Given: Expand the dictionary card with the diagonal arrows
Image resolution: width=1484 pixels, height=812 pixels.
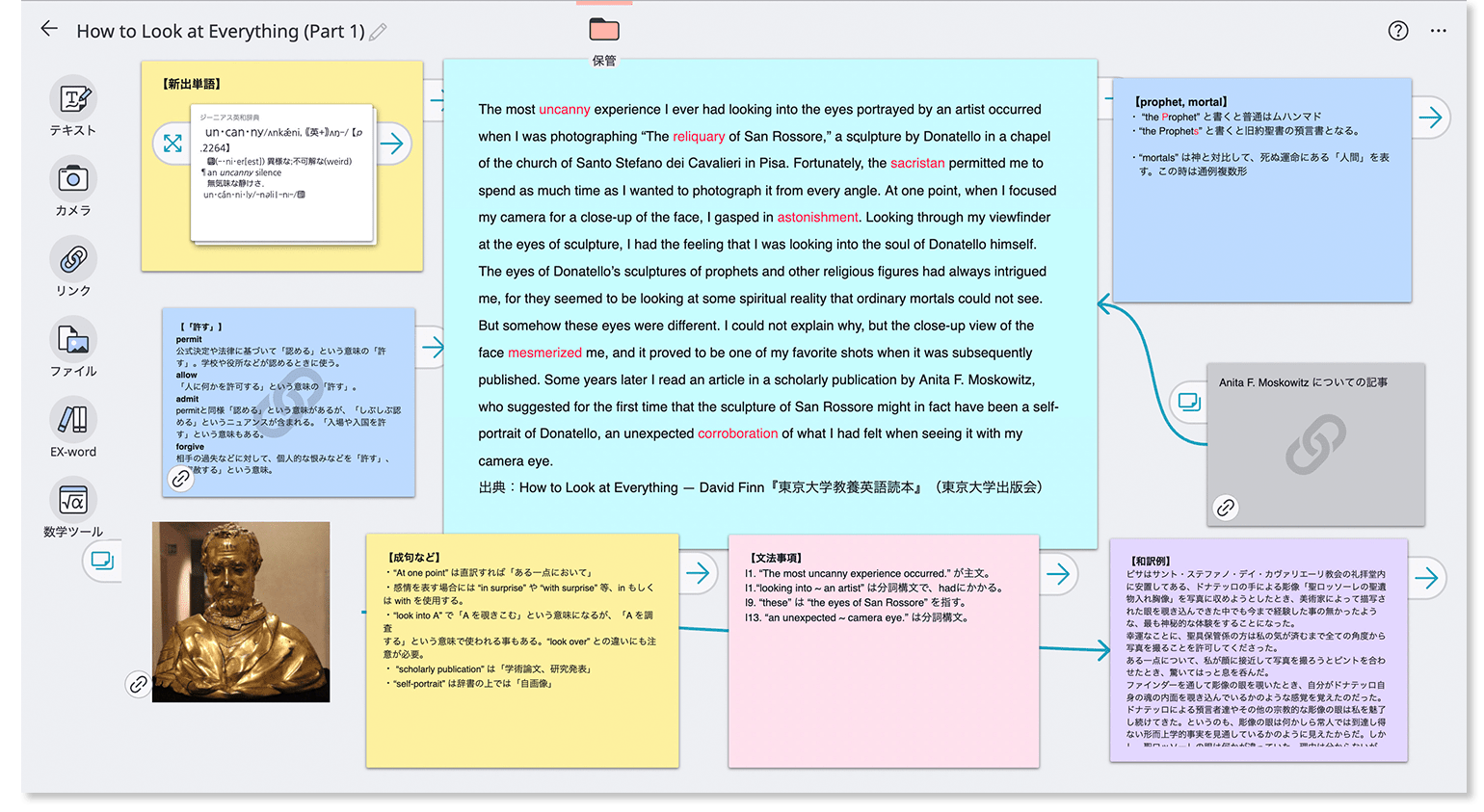Looking at the screenshot, I should click(172, 144).
